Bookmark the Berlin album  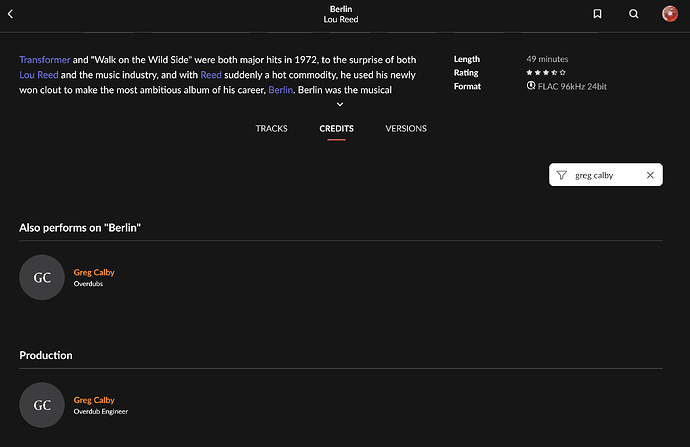coord(597,14)
